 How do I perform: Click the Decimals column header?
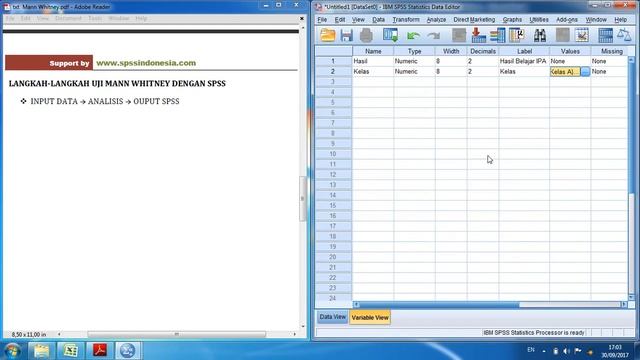pyautogui.click(x=483, y=51)
